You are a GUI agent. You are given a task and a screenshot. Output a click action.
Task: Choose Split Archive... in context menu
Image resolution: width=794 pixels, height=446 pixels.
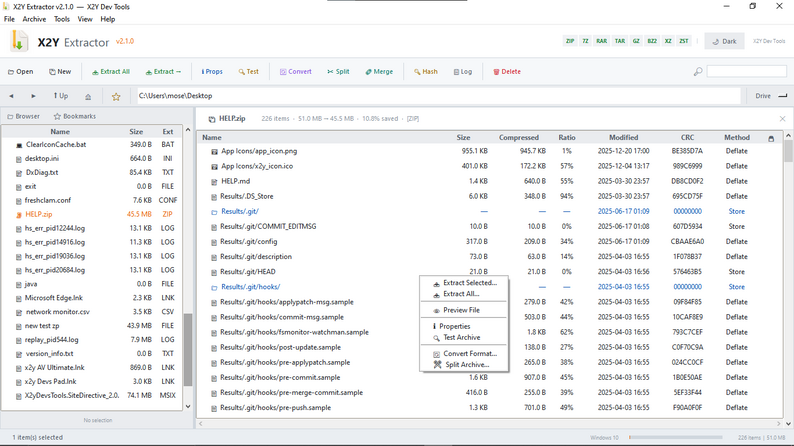click(464, 365)
